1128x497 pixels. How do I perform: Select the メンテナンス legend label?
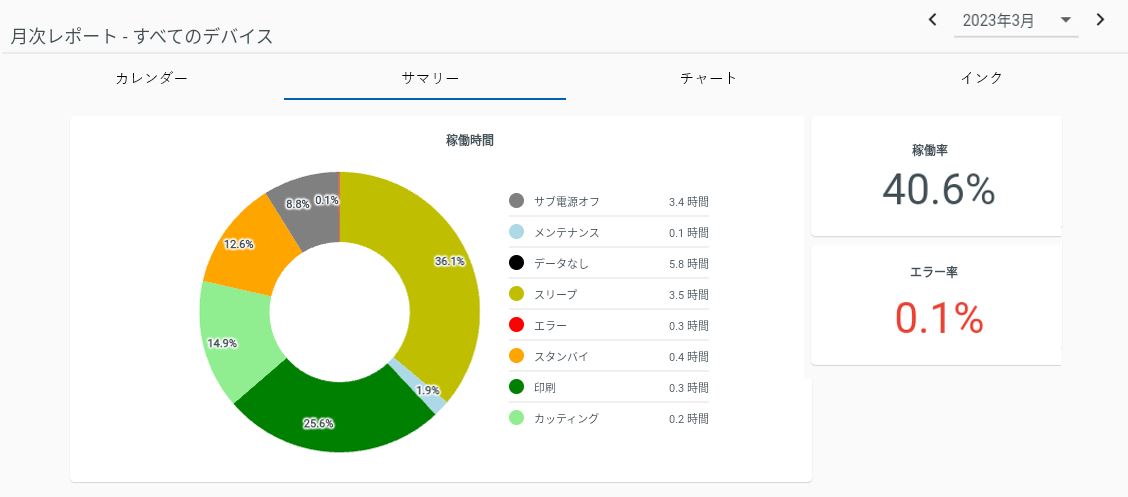(566, 232)
